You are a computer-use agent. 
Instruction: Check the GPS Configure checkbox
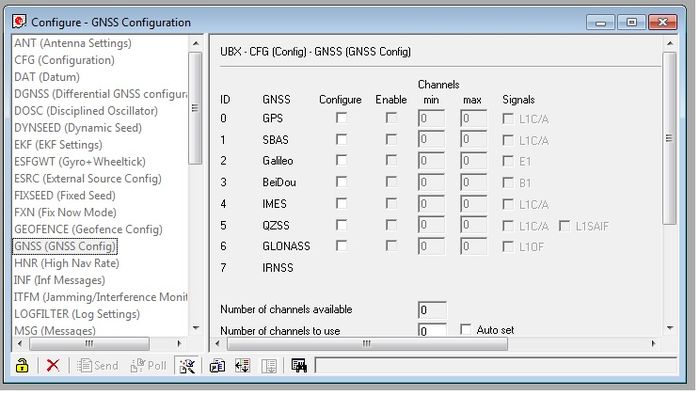click(342, 118)
